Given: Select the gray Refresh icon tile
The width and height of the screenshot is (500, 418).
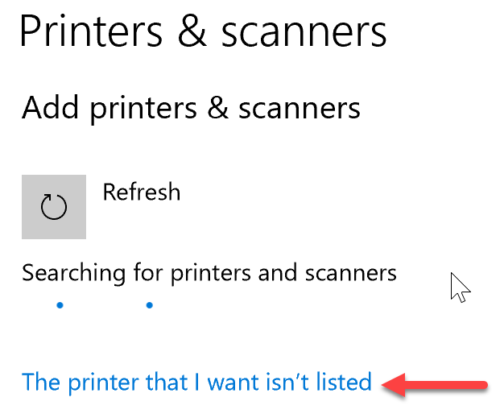Looking at the screenshot, I should [54, 207].
